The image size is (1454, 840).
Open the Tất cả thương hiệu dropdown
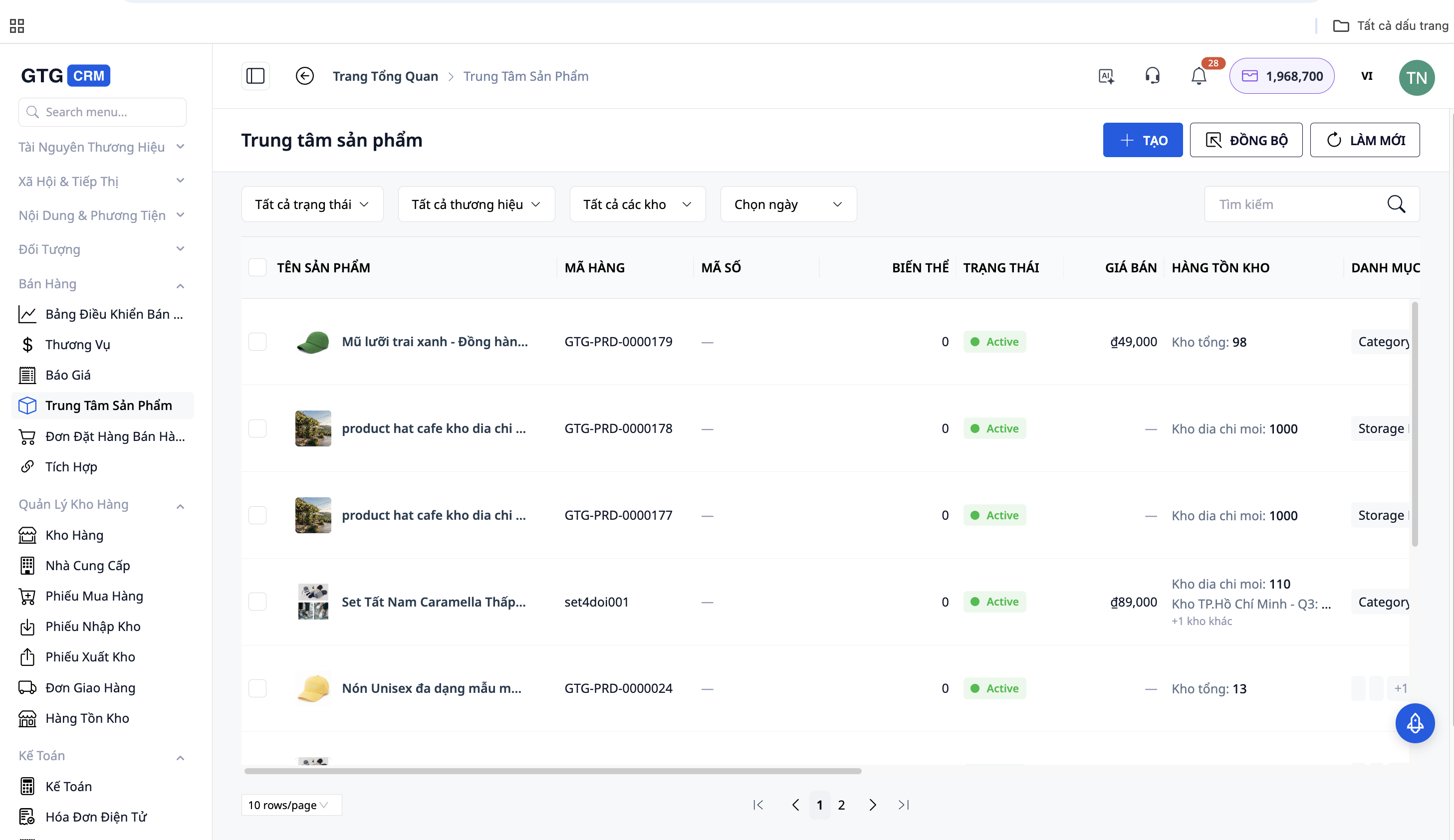476,204
